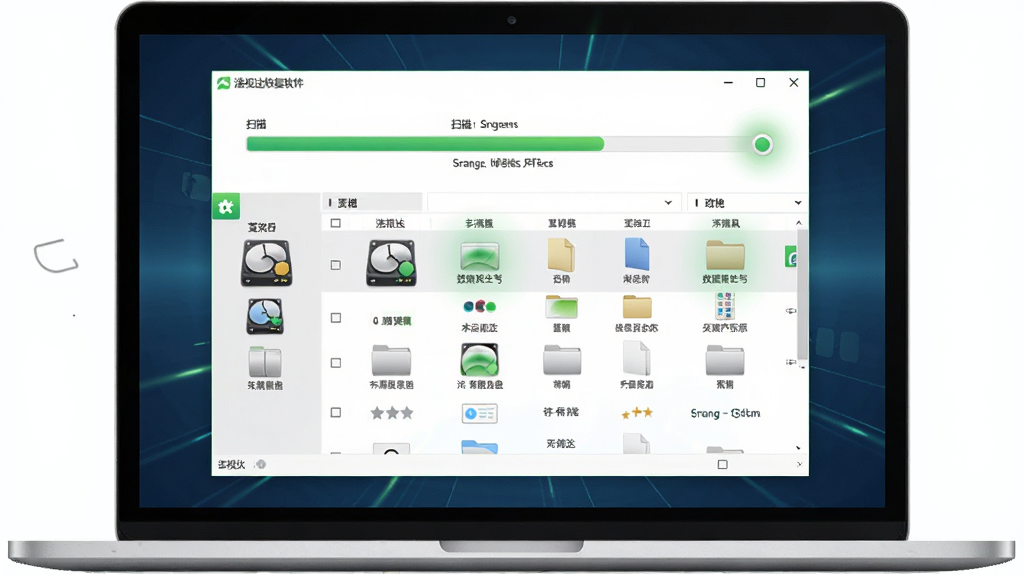Click the green app logo in the title bar
1024x576 pixels.
(x=223, y=83)
